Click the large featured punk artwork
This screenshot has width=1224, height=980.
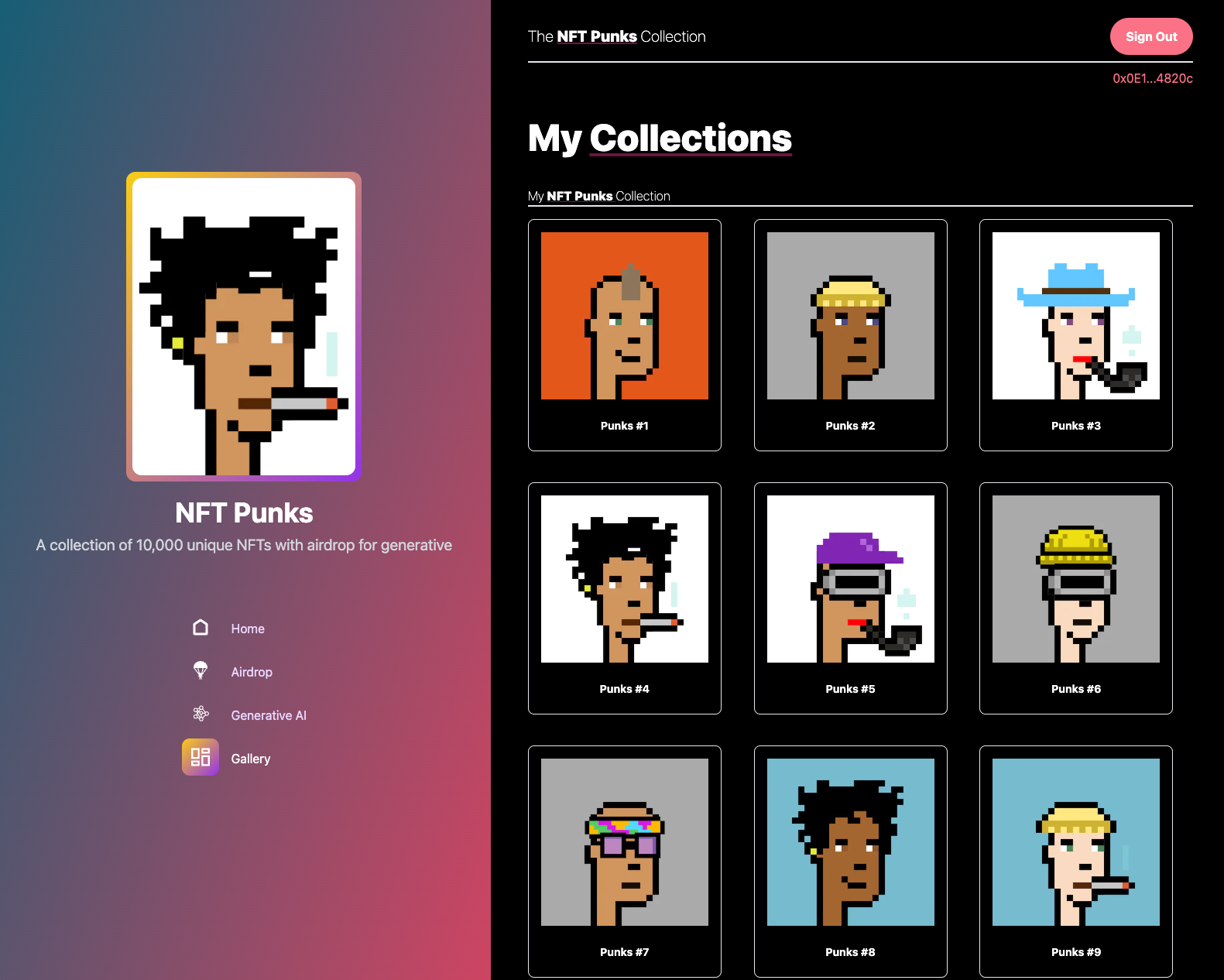tap(244, 327)
